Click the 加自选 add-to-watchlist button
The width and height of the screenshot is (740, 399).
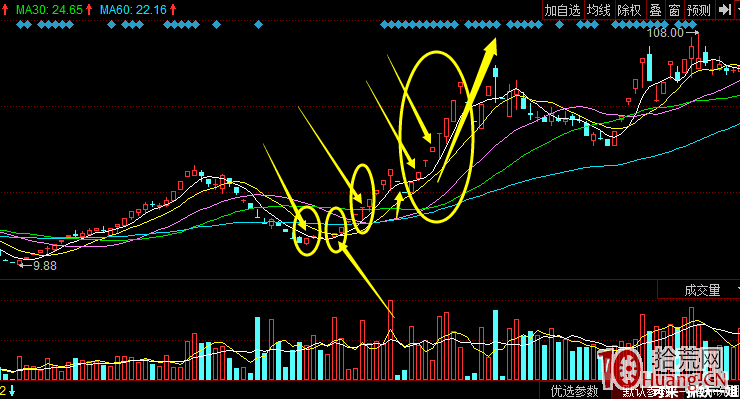pyautogui.click(x=562, y=10)
